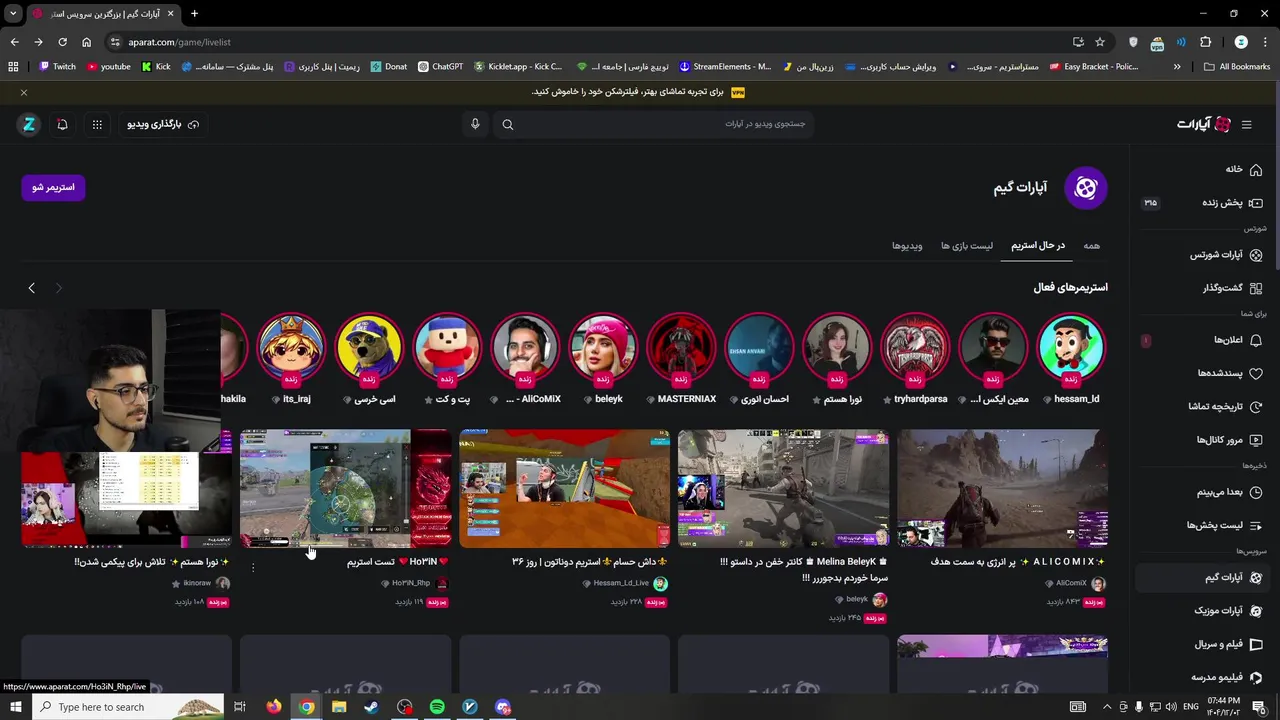
Task: Dismiss the VPN notice banner
Action: (x=24, y=92)
